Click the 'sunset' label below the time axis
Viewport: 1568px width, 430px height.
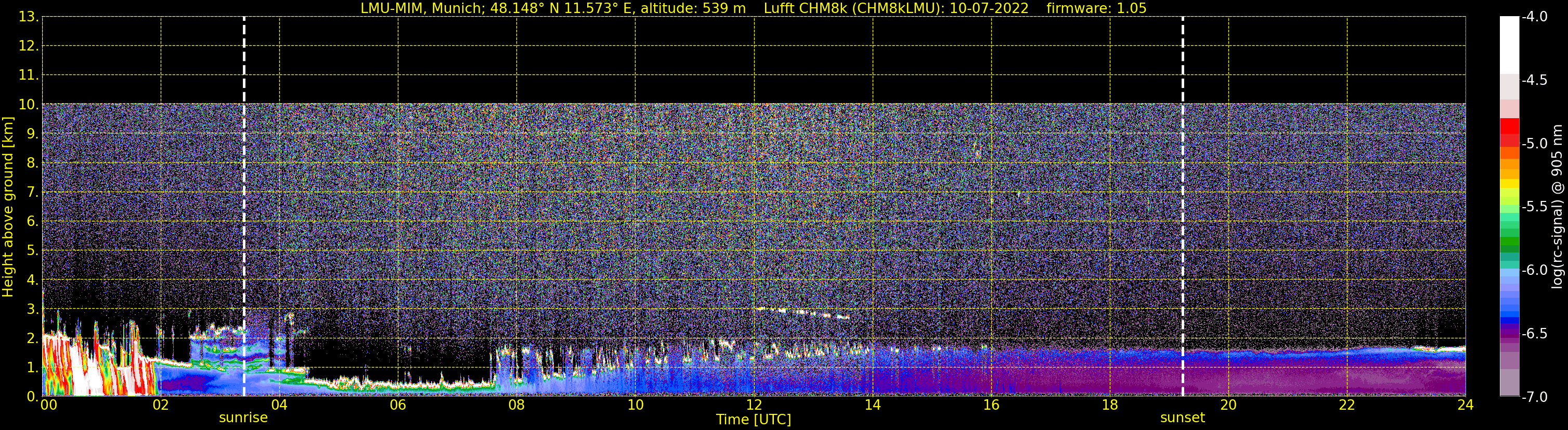pyautogui.click(x=1183, y=418)
